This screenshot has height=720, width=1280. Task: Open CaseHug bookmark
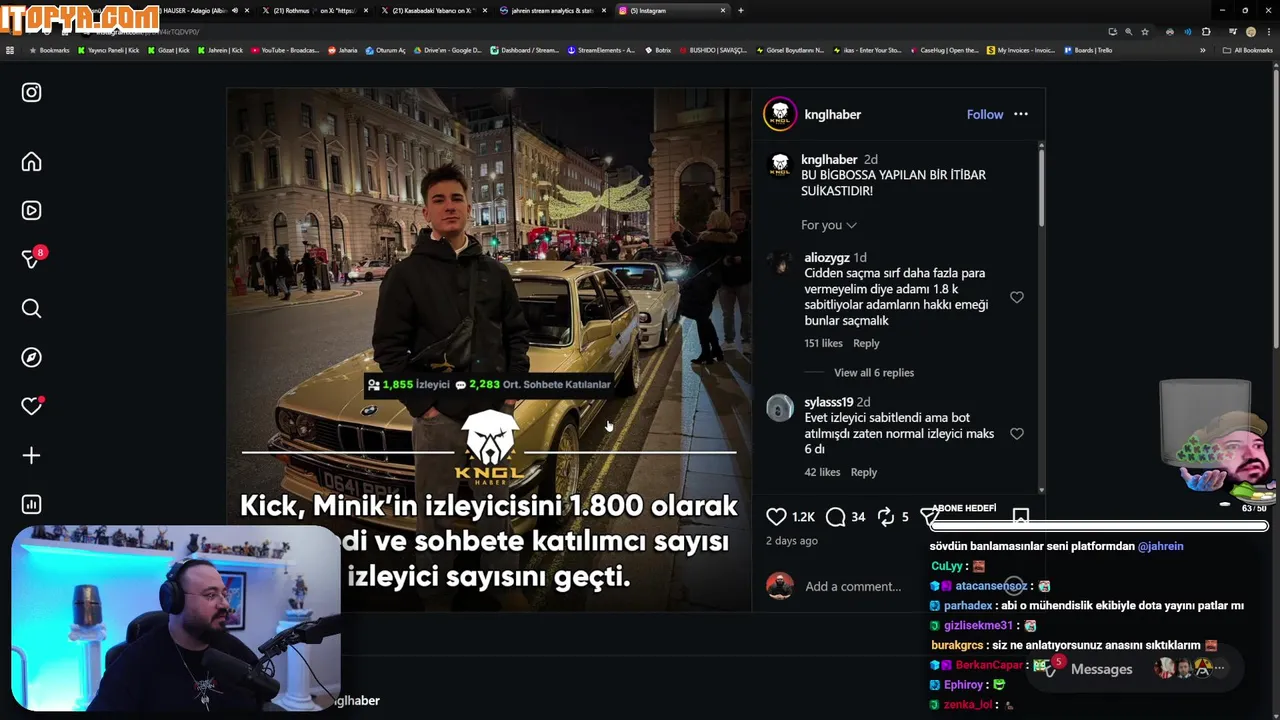pos(945,50)
